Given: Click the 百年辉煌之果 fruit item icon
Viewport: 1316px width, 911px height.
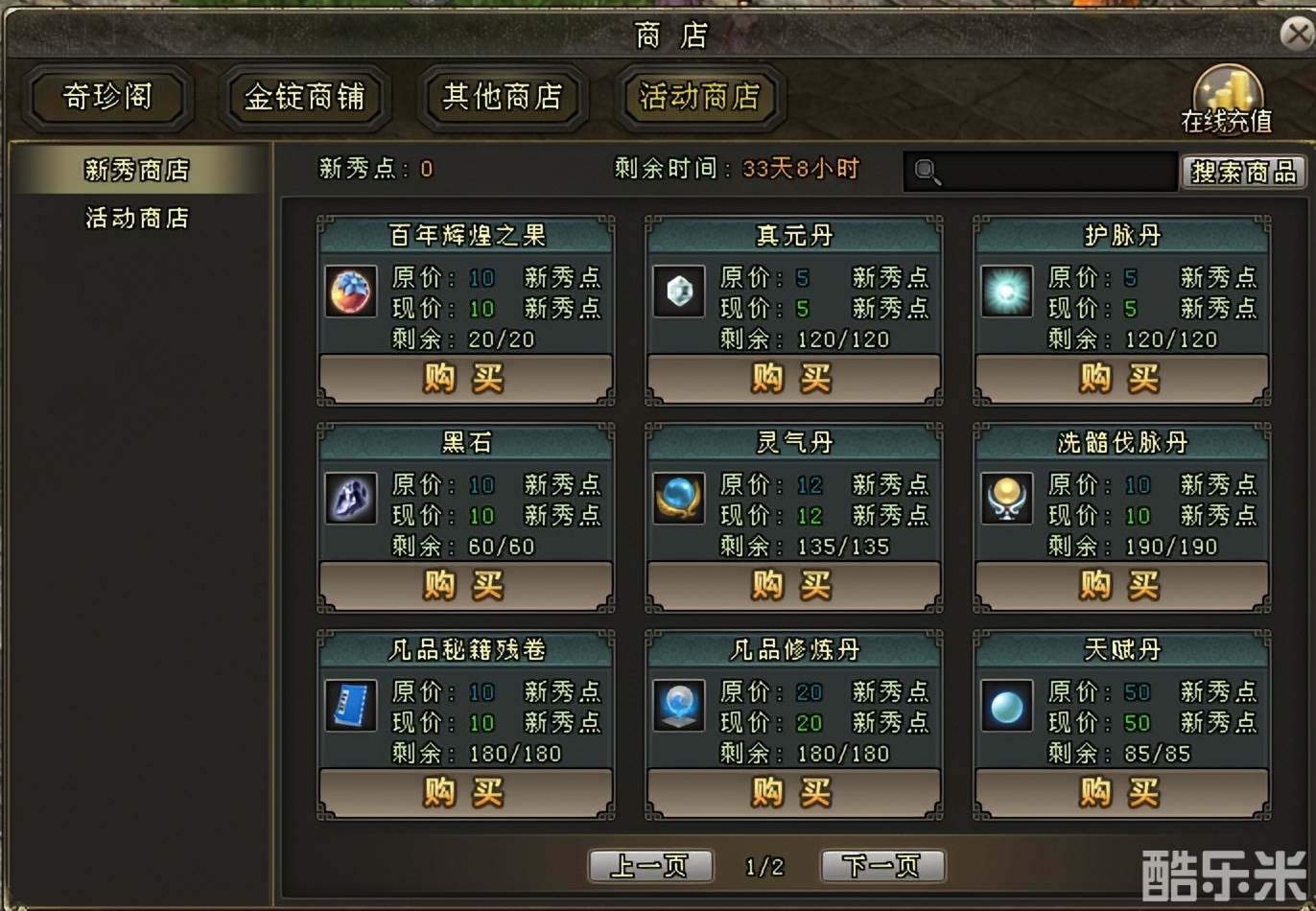Looking at the screenshot, I should (351, 292).
